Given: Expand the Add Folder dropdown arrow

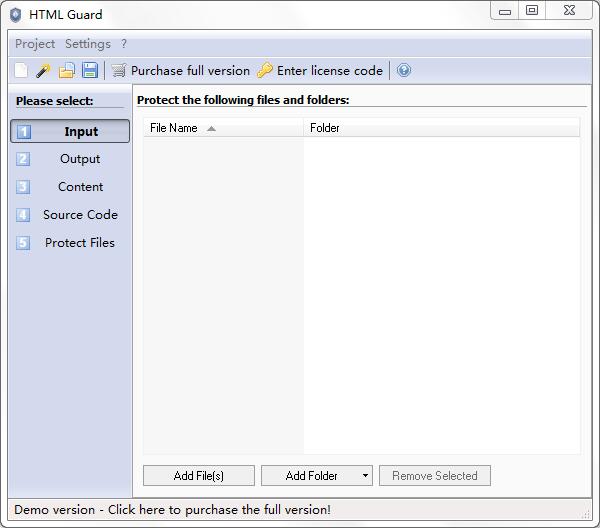Looking at the screenshot, I should (x=365, y=476).
